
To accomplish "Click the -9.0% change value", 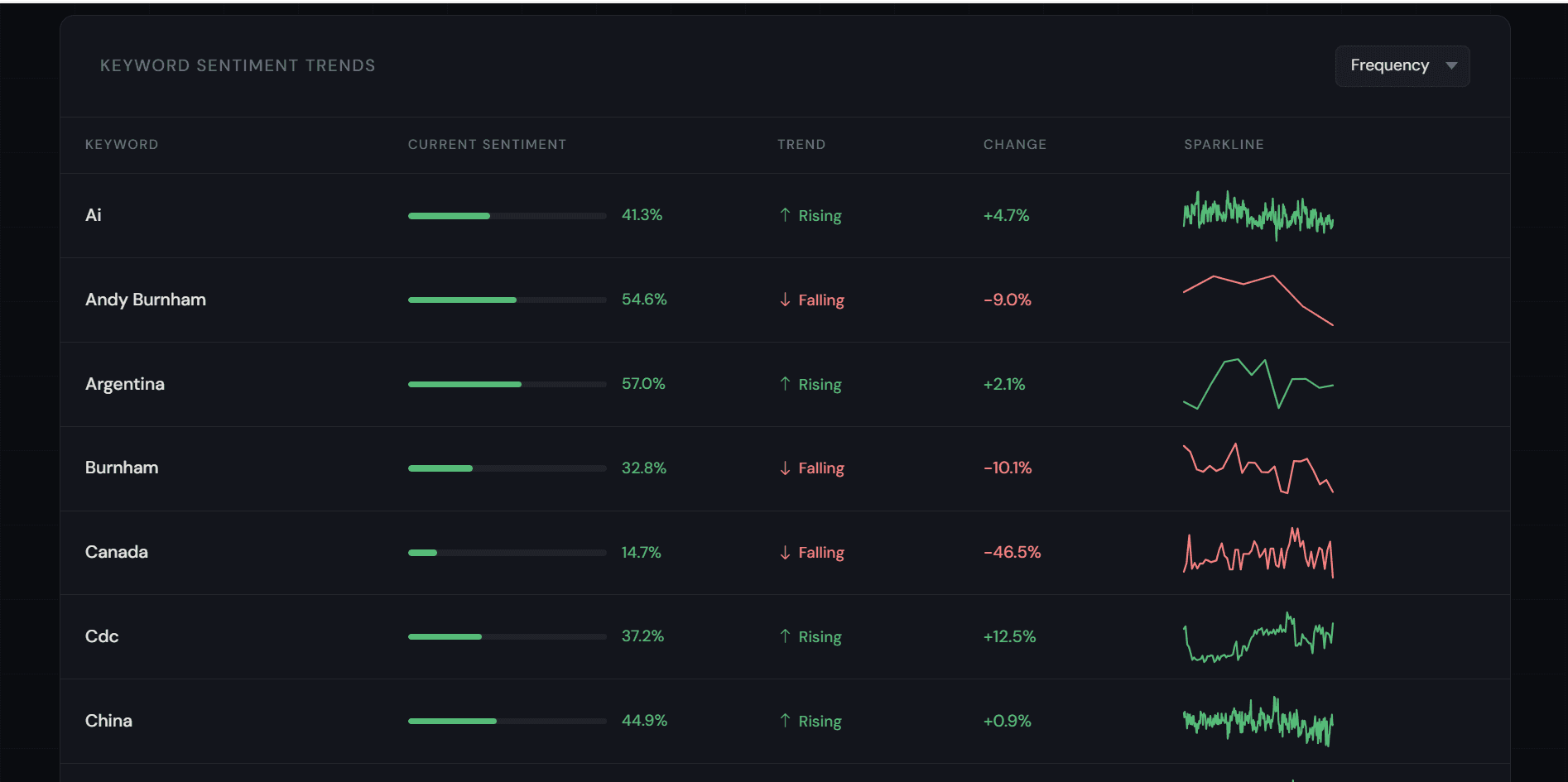I will point(1008,300).
